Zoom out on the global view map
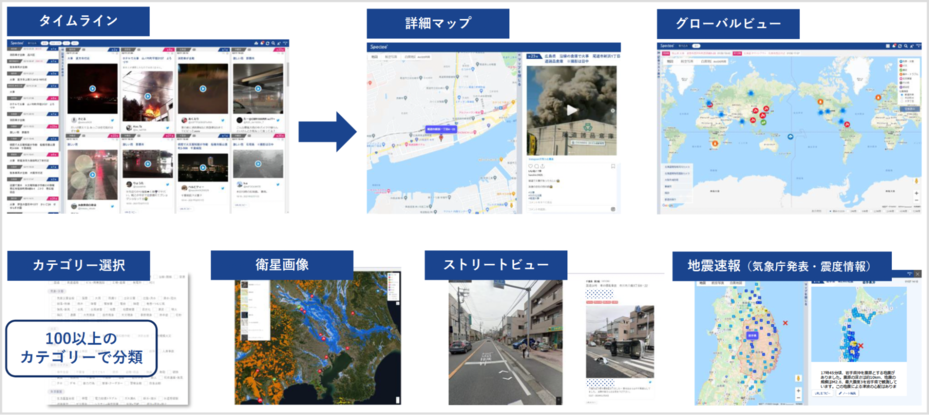The height and width of the screenshot is (415, 929). (917, 200)
